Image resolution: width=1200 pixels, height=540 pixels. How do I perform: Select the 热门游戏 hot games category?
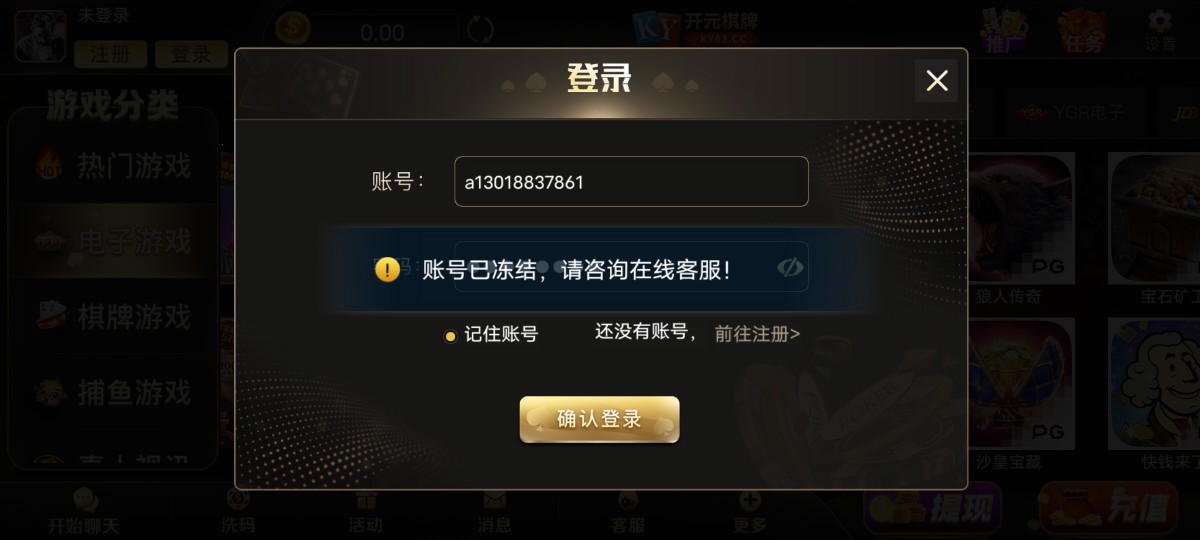tap(113, 164)
